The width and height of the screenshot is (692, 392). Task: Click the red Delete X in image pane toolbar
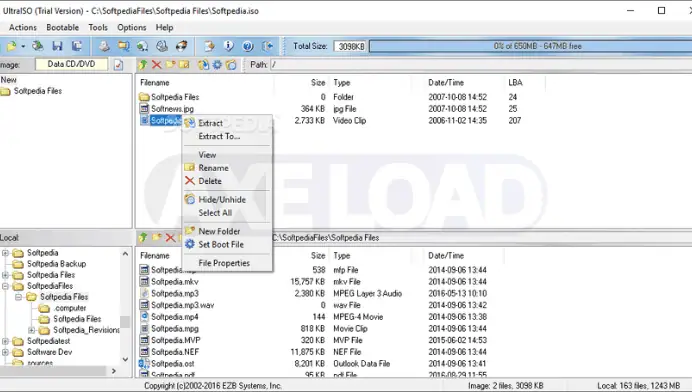[x=156, y=65]
